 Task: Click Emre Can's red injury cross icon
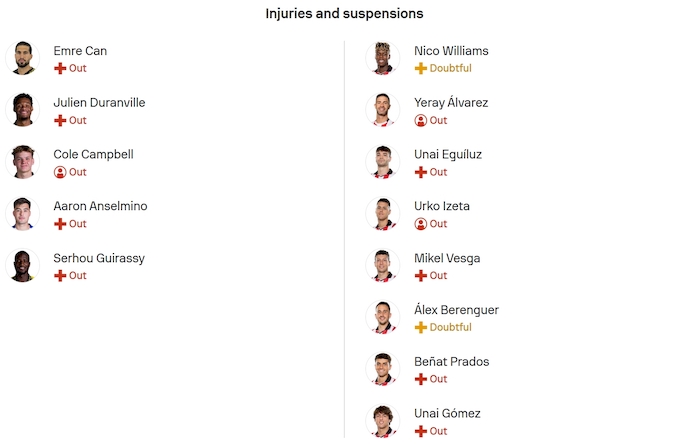[x=60, y=68]
